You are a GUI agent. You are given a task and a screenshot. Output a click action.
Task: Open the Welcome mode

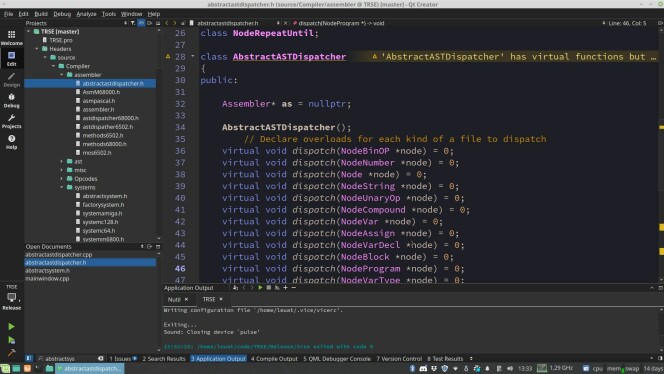[x=11, y=37]
